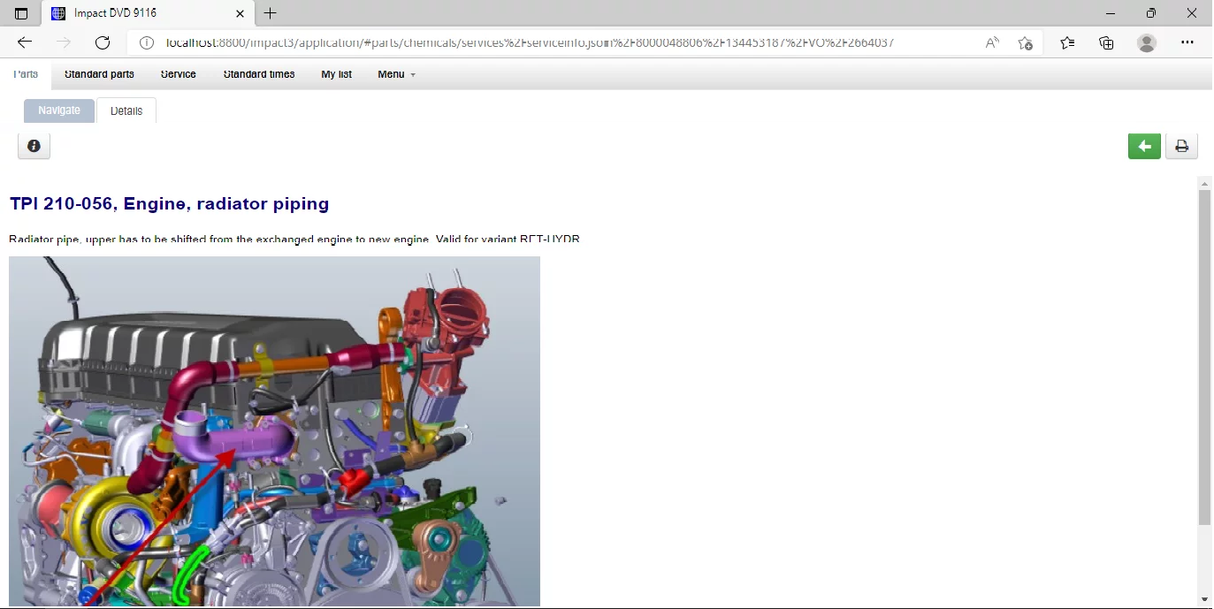Image resolution: width=1214 pixels, height=609 pixels.
Task: Open My list
Action: pyautogui.click(x=336, y=74)
